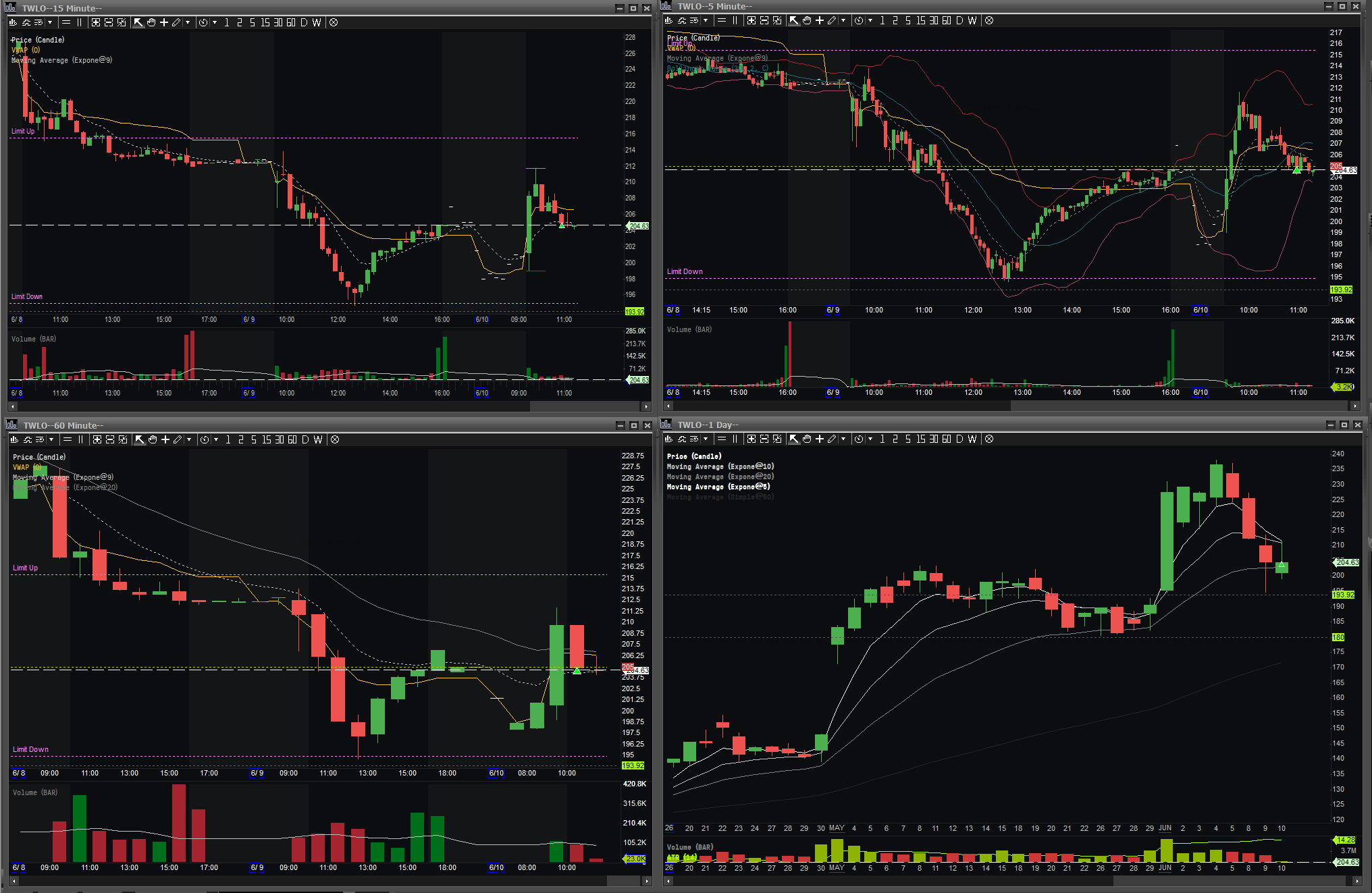Select Weekly interval in 60 Minute chart
1372x893 pixels.
coord(318,439)
